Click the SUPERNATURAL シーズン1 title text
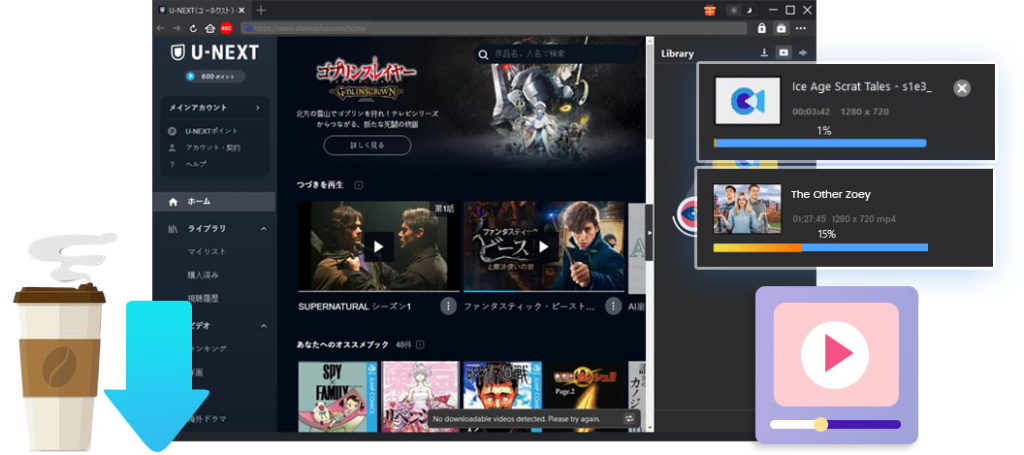1024x455 pixels. coord(355,306)
